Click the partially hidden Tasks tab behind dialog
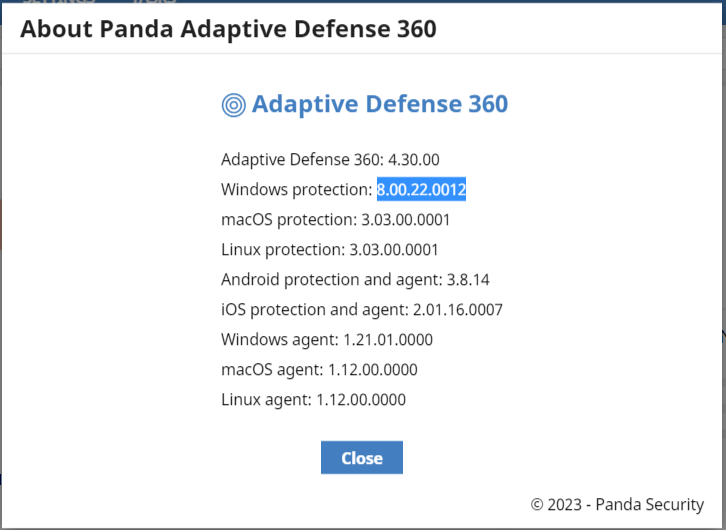The image size is (726, 530). pyautogui.click(x=155, y=1)
